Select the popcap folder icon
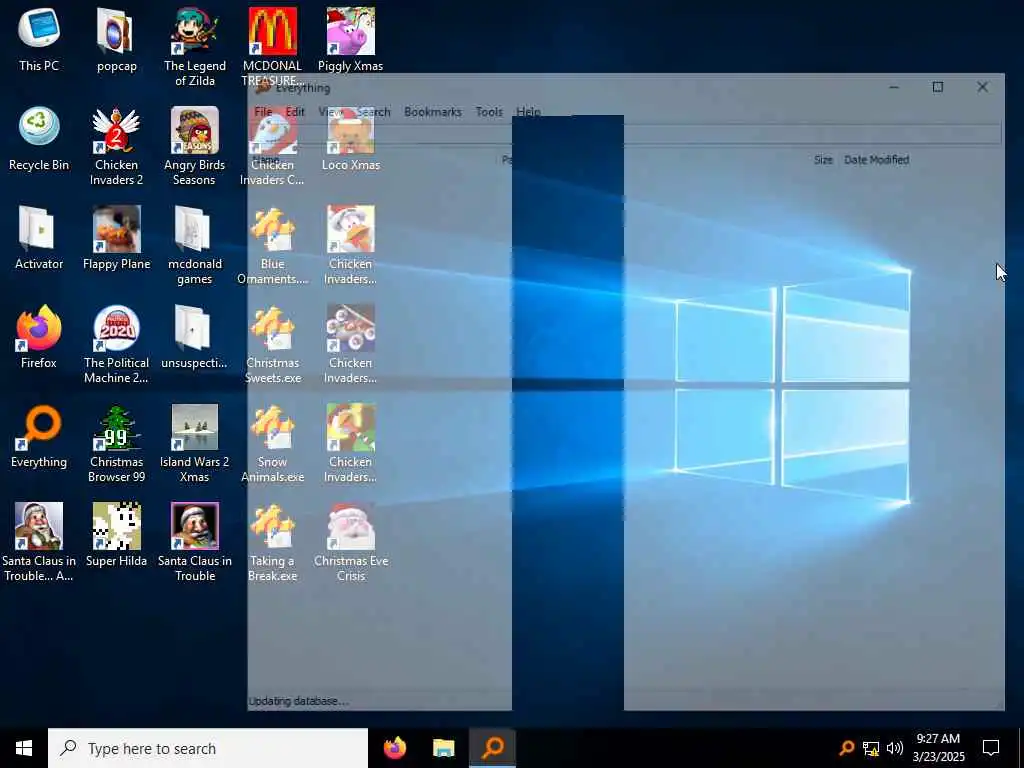 (116, 40)
